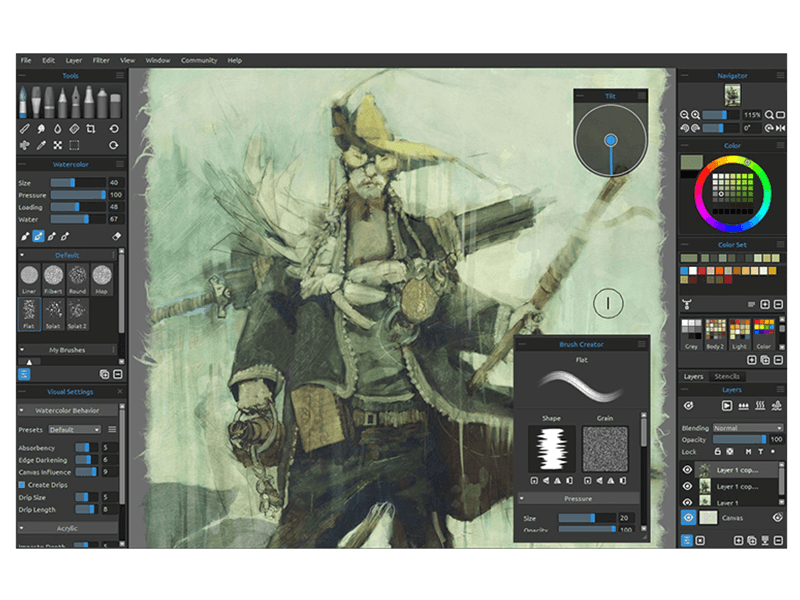Pick the eyedropper color picker tool
The width and height of the screenshot is (800, 600).
click(41, 145)
